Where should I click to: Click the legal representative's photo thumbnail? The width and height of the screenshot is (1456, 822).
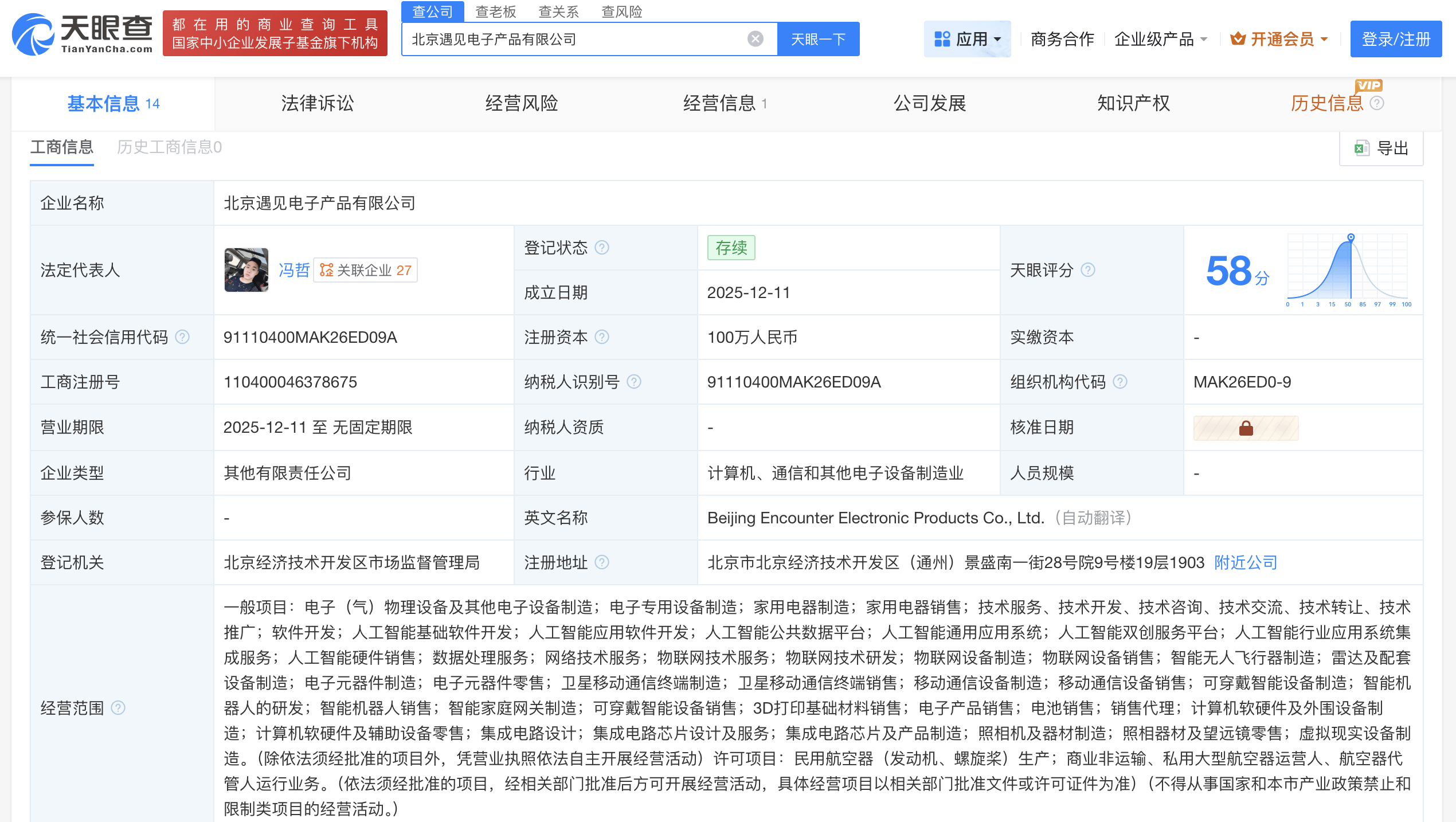(x=246, y=270)
